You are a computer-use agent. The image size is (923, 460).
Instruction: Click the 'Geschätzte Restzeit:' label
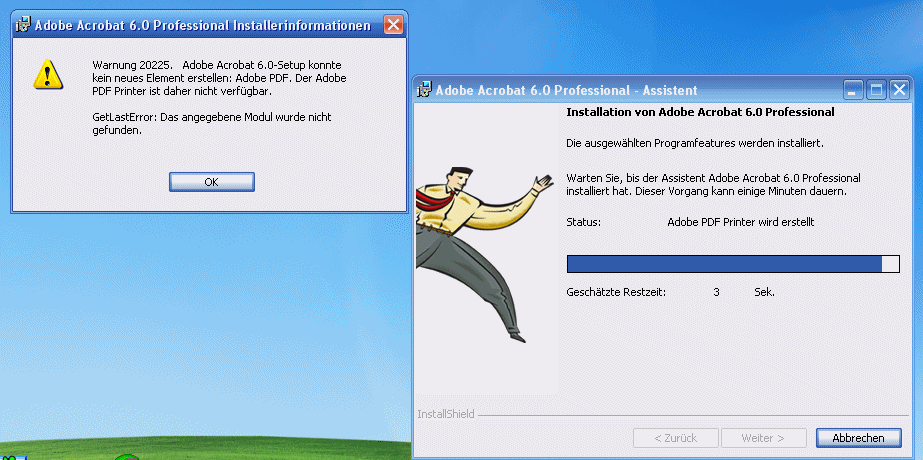616,292
